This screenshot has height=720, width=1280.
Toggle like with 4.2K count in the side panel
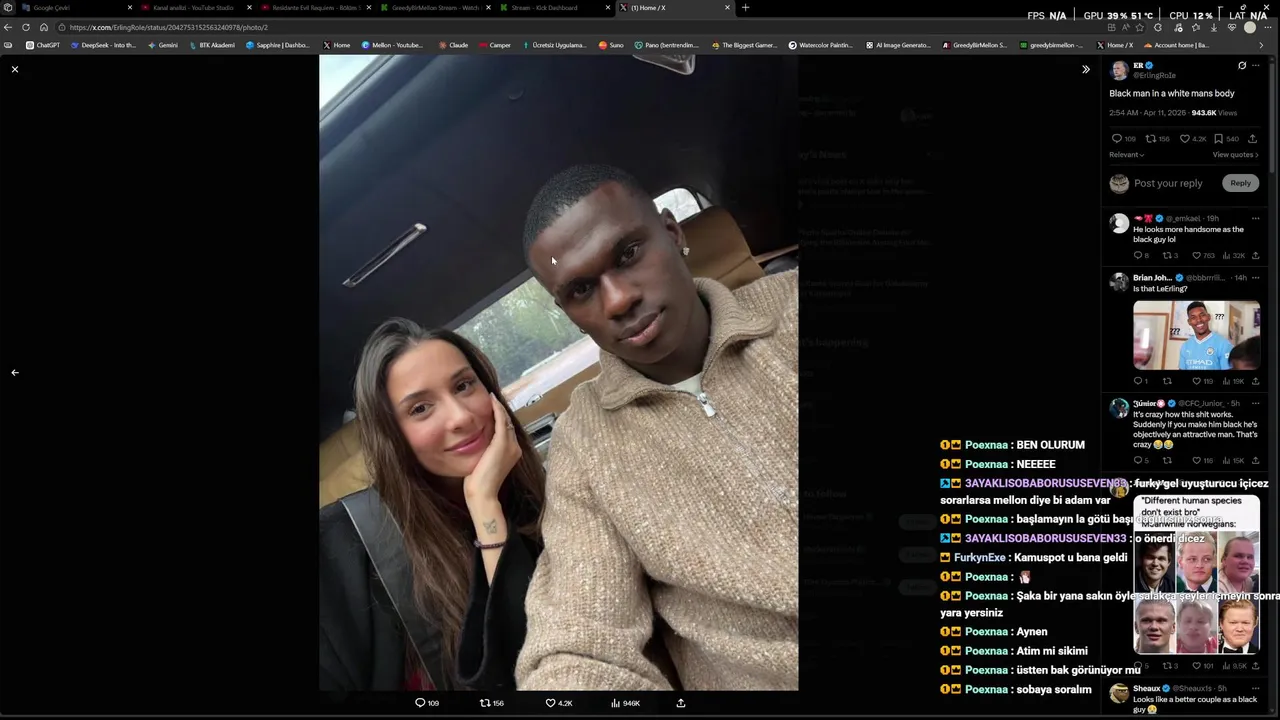coord(1193,139)
